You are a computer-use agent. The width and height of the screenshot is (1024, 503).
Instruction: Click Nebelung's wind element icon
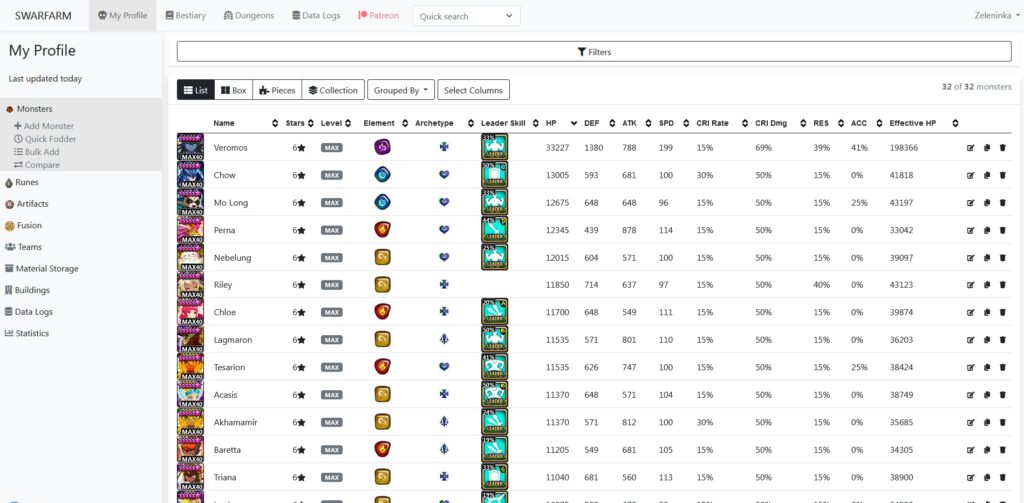click(x=382, y=257)
